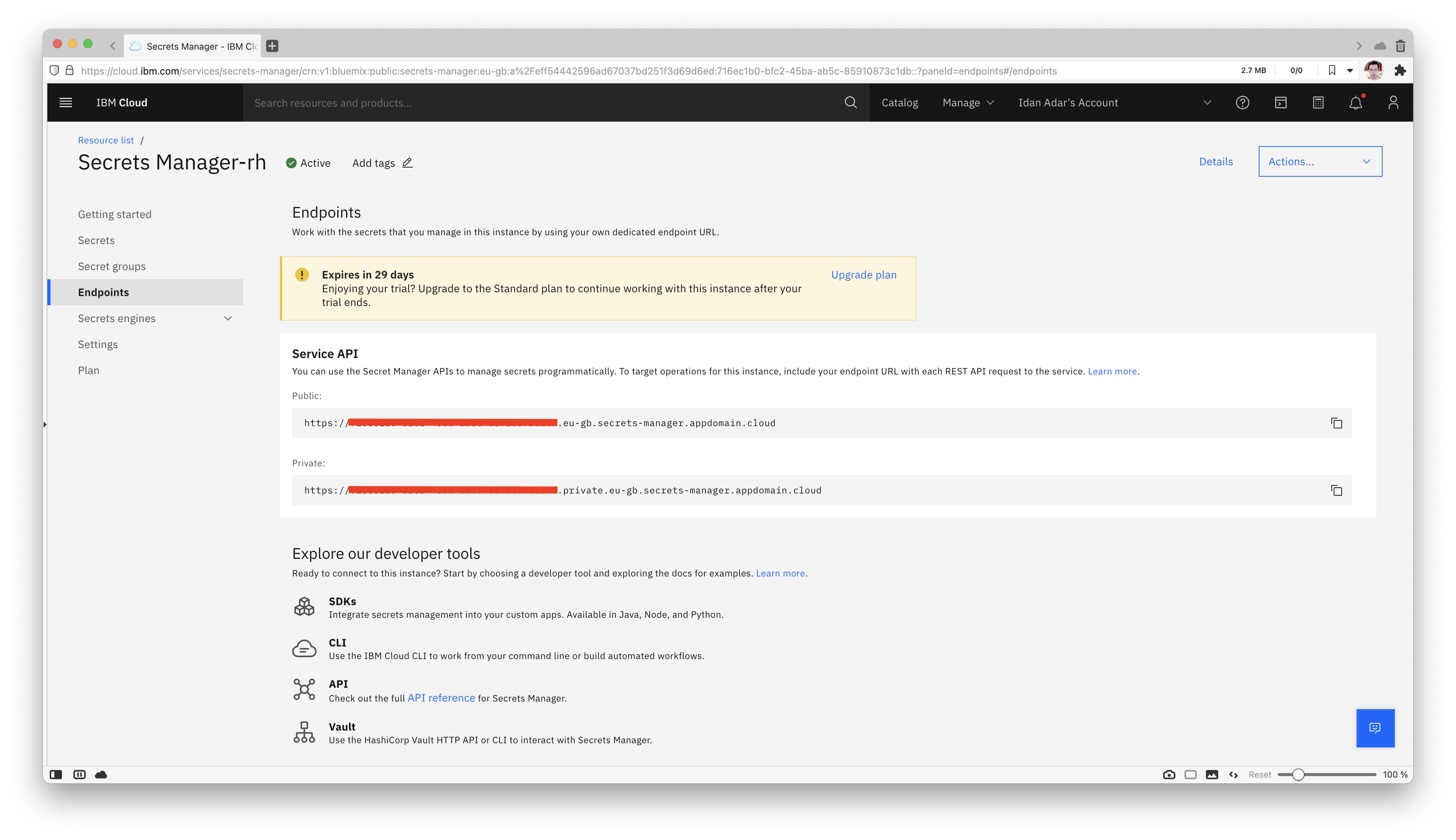Toggle the browser sidebar panel icon
Screen dimensions: 1456x840
click(56, 774)
